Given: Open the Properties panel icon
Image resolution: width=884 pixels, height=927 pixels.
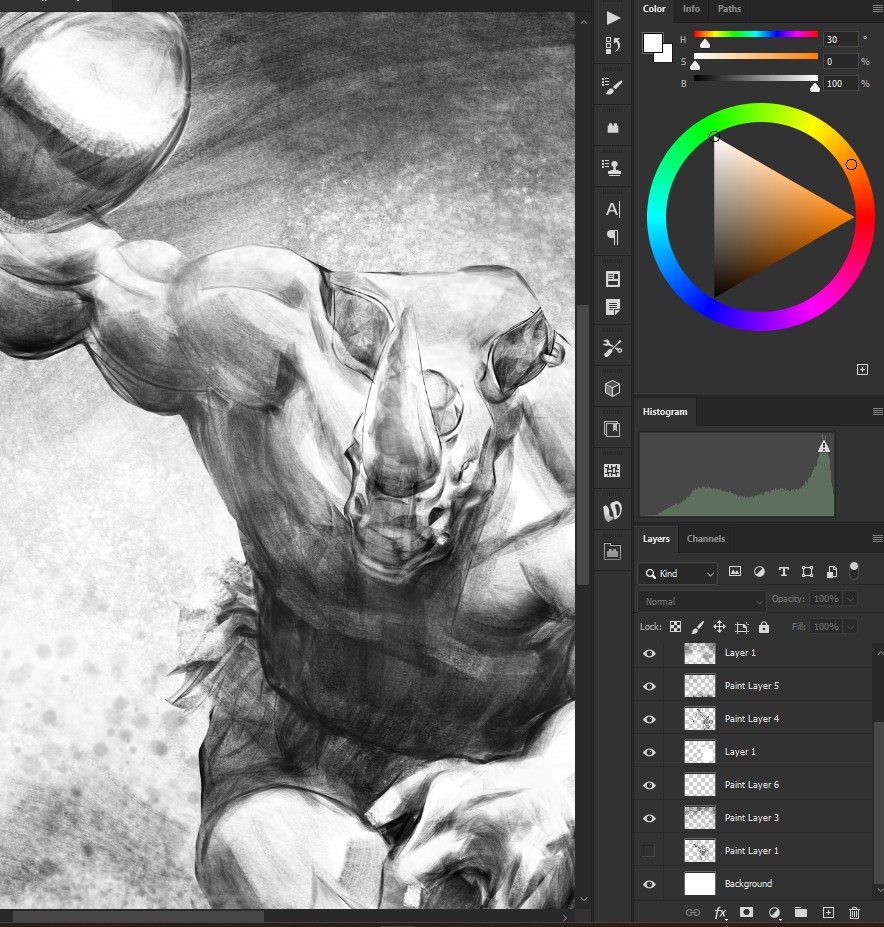Looking at the screenshot, I should pyautogui.click(x=613, y=278).
